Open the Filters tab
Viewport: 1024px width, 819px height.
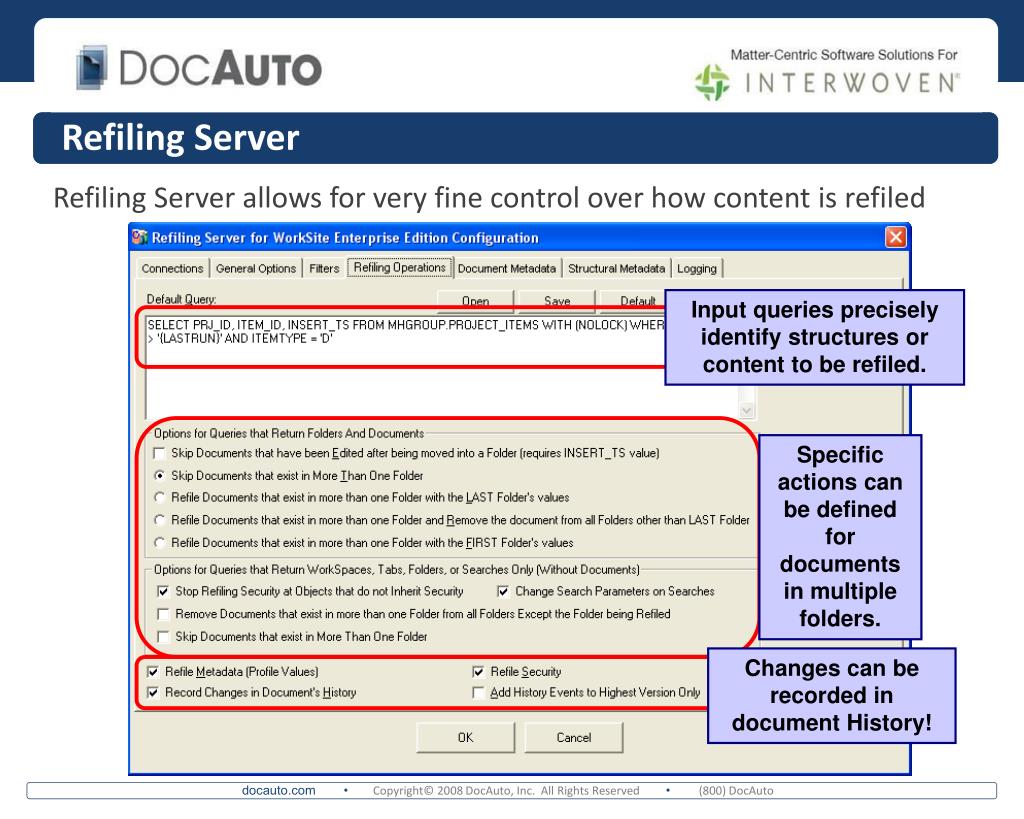coord(324,268)
